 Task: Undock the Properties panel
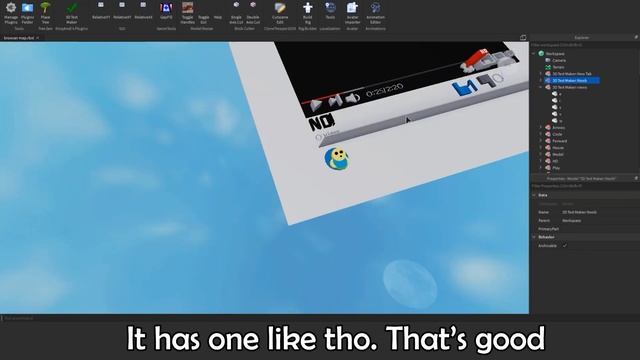pyautogui.click(x=636, y=178)
